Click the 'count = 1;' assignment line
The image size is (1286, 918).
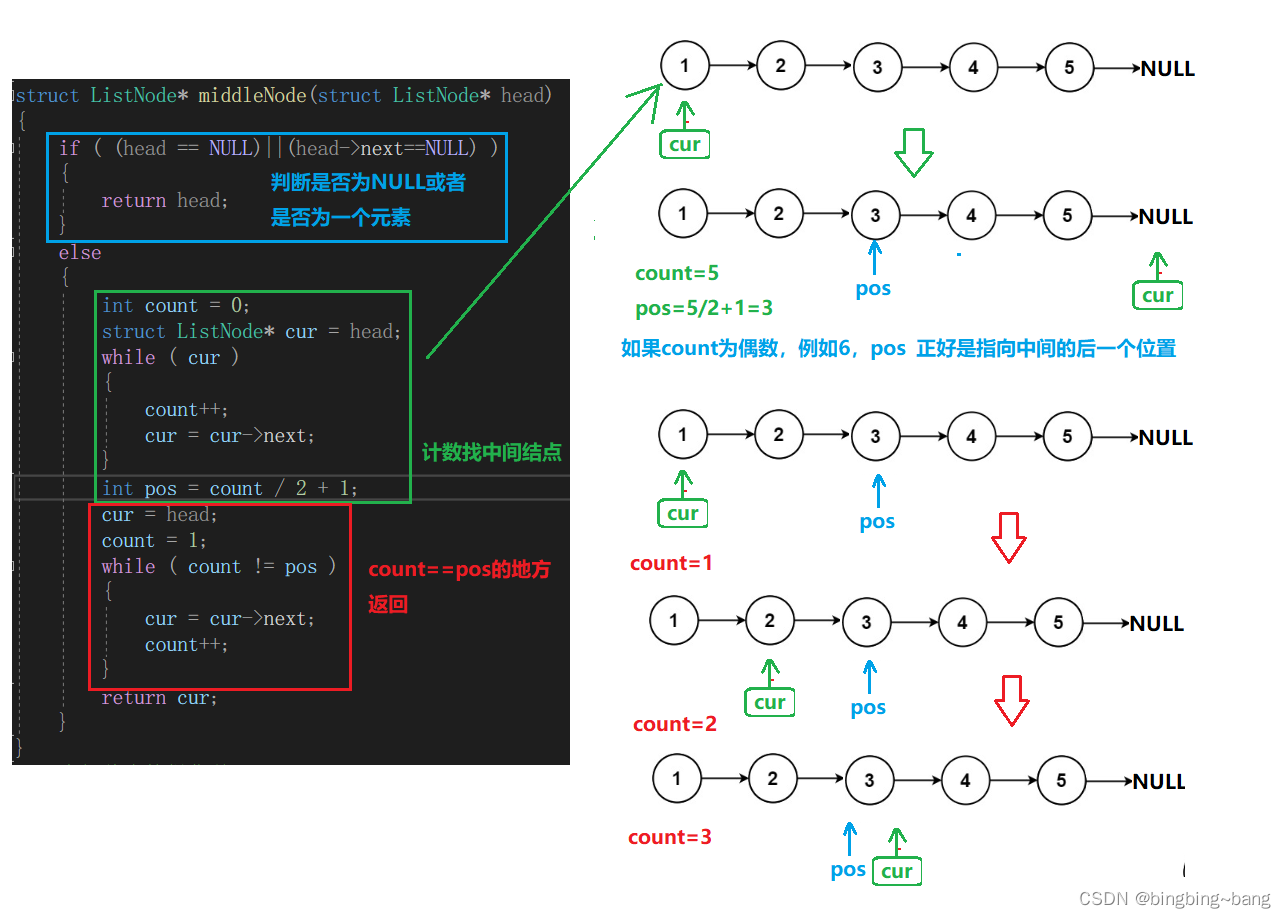154,540
